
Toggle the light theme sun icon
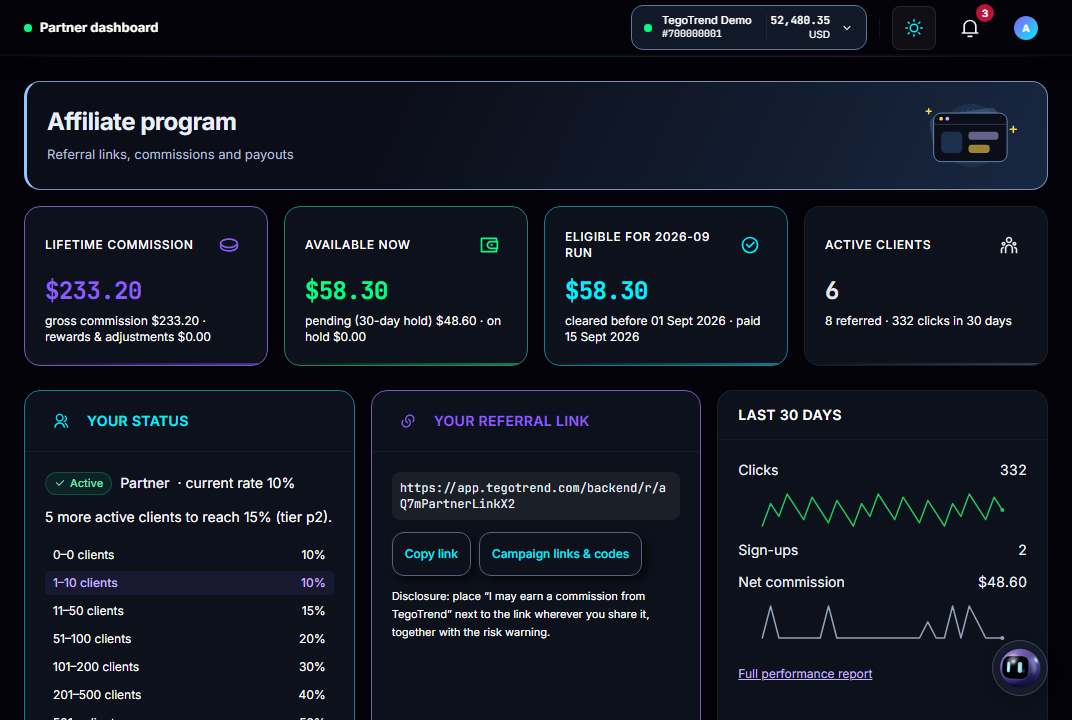coord(913,28)
